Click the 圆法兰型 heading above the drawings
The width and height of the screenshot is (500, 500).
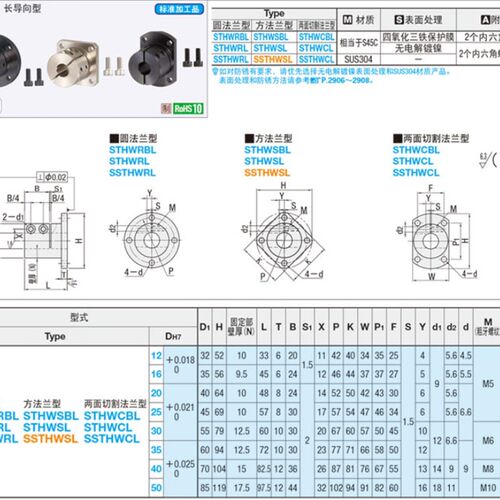coord(133,138)
